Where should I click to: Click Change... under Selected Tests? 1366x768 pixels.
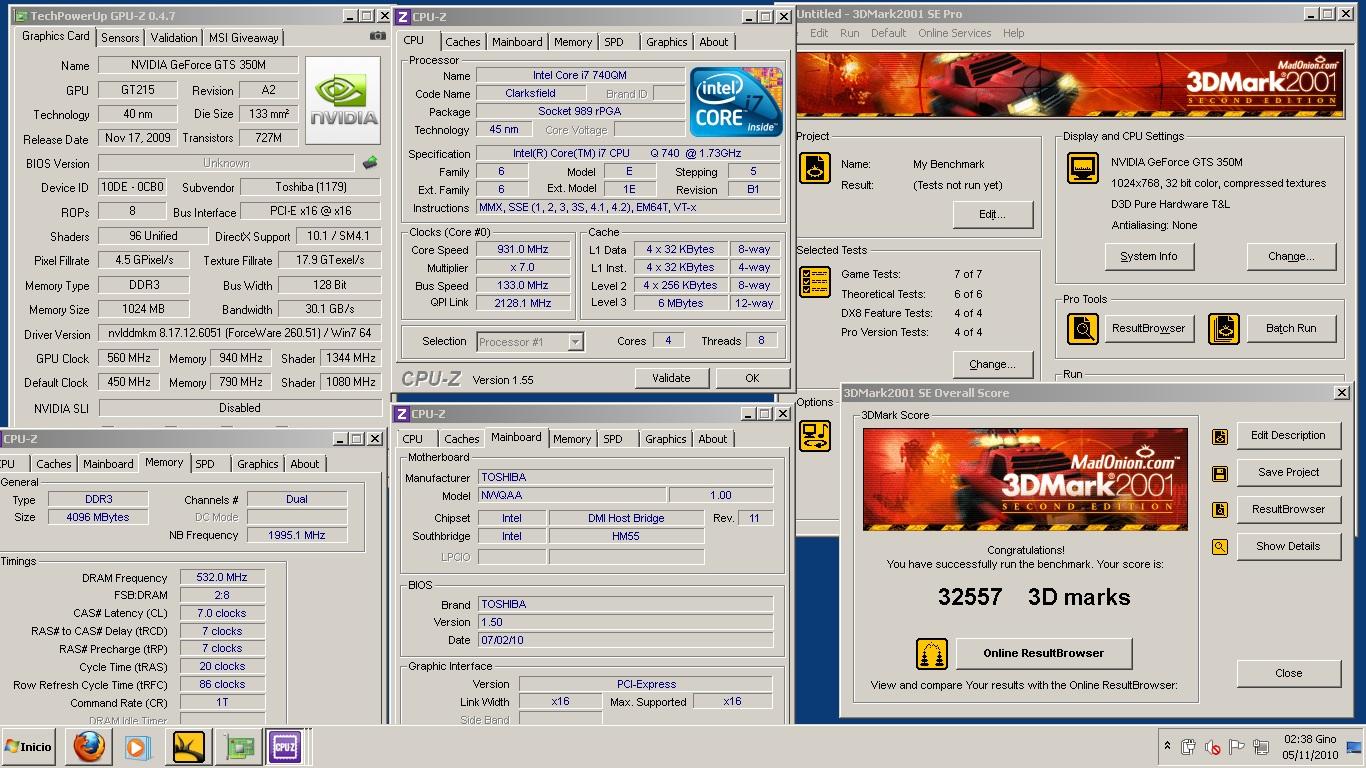[992, 364]
